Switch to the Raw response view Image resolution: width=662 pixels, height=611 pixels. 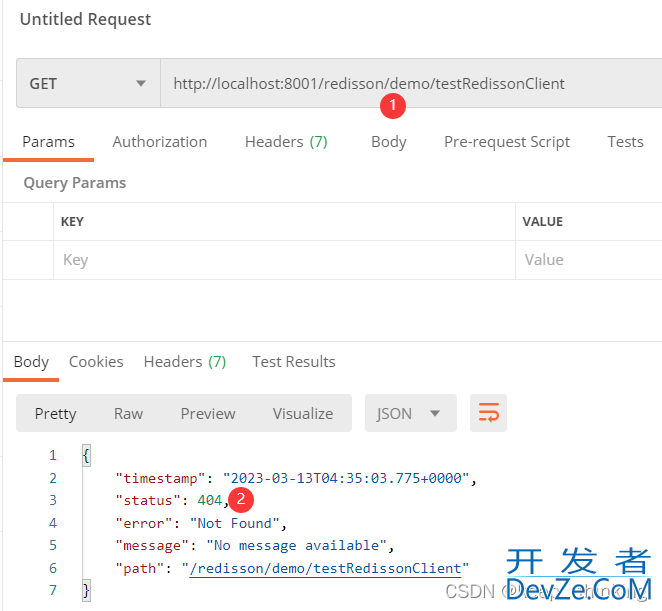(128, 413)
